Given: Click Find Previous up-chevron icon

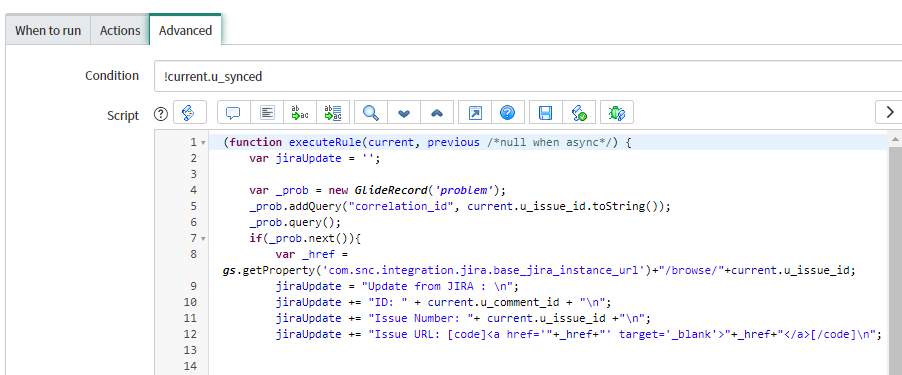Looking at the screenshot, I should [437, 112].
